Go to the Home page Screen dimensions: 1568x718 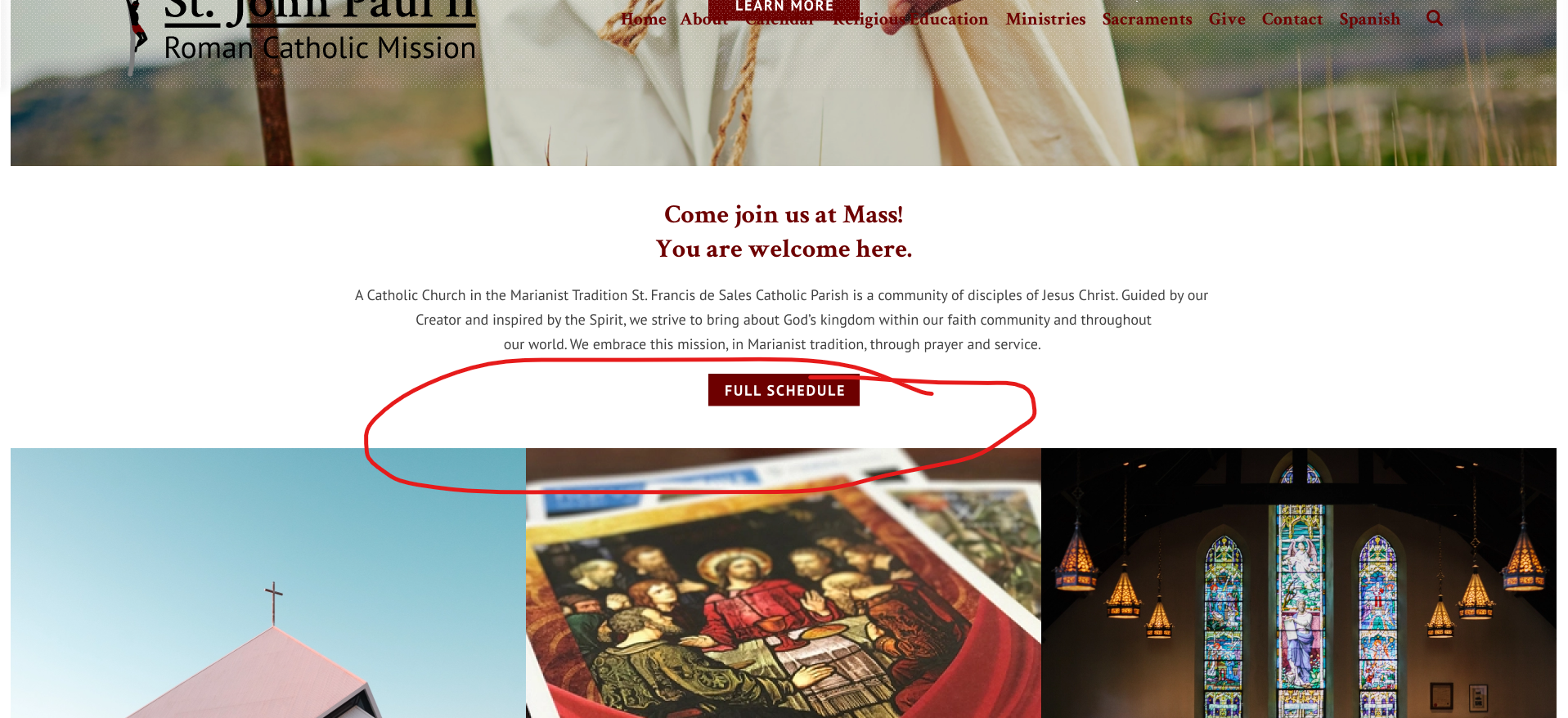pos(643,19)
